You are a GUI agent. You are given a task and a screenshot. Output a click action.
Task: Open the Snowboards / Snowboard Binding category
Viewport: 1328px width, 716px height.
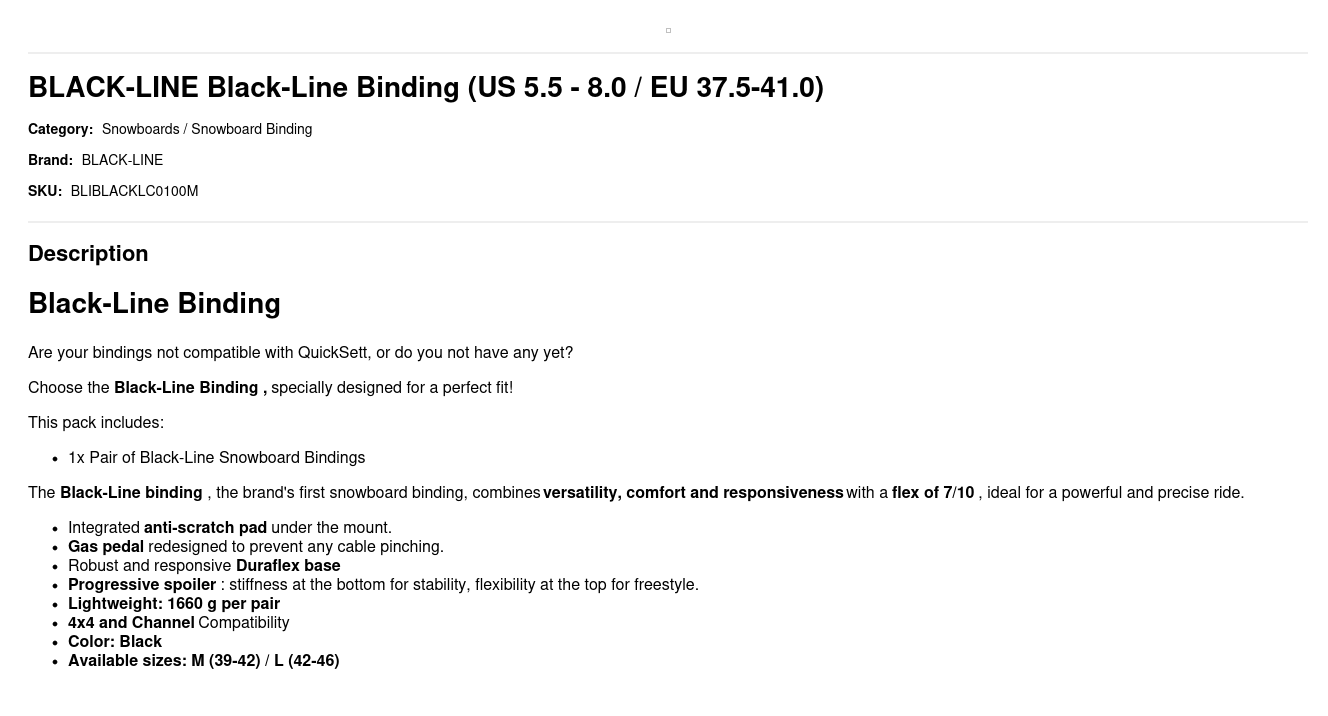207,130
